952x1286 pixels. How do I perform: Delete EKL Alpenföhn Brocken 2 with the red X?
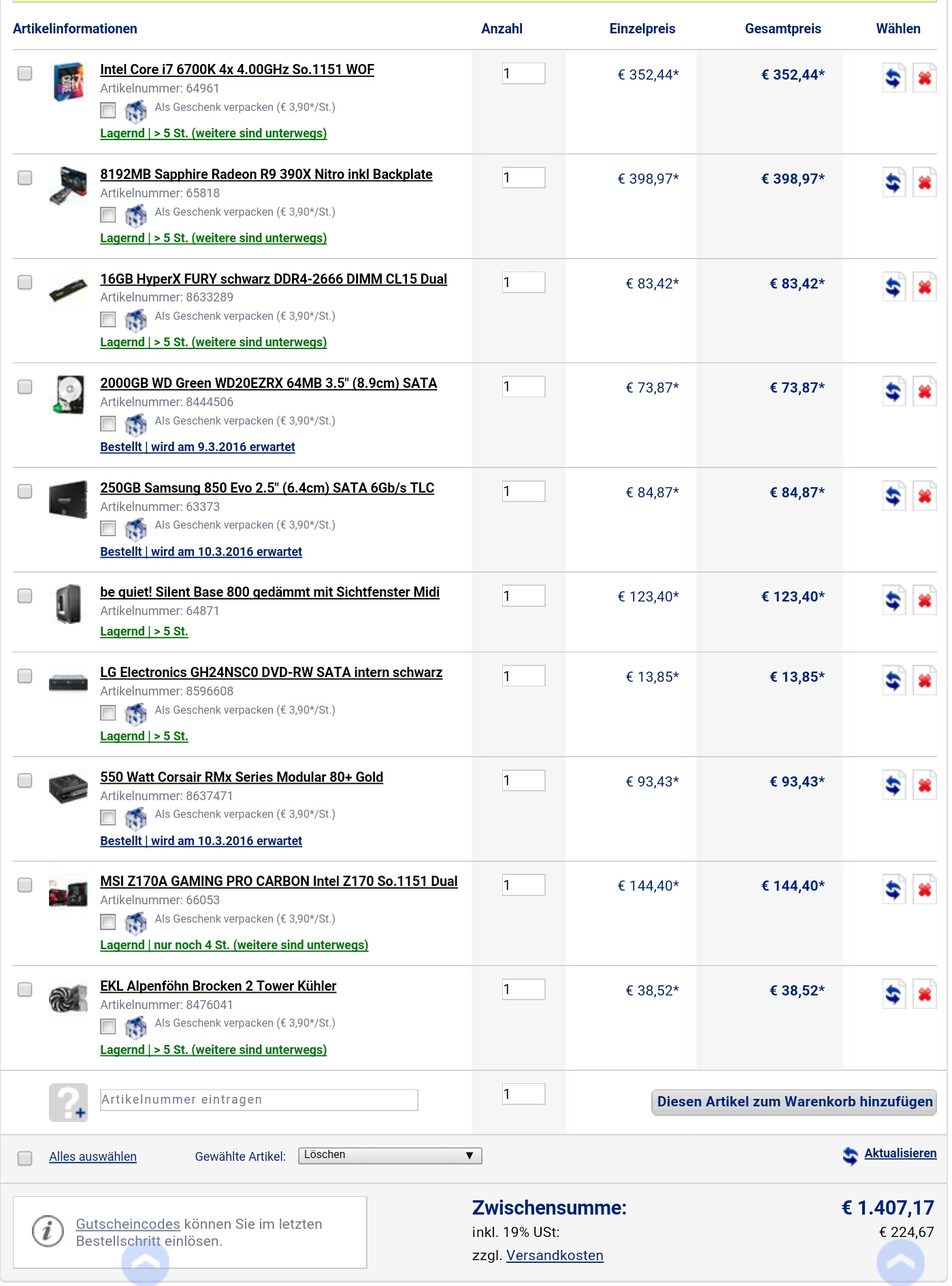pos(924,993)
